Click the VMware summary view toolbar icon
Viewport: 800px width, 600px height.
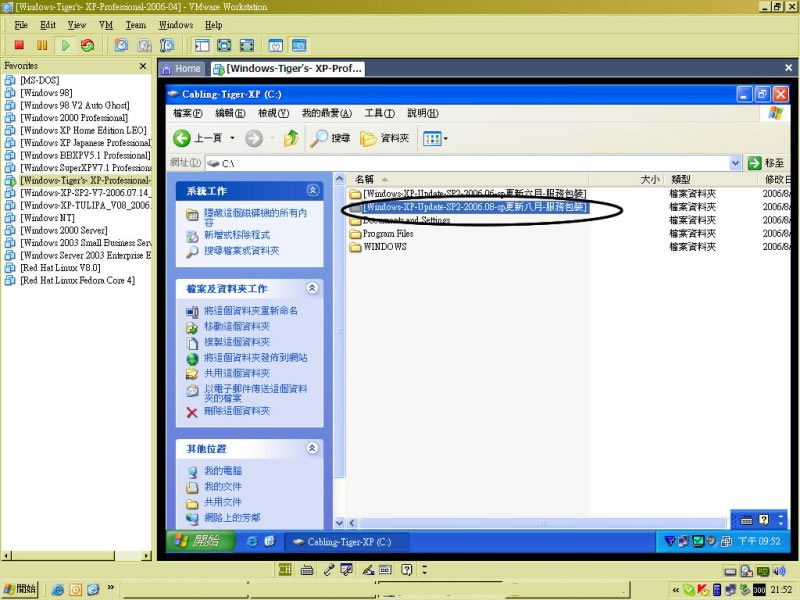pyautogui.click(x=276, y=45)
